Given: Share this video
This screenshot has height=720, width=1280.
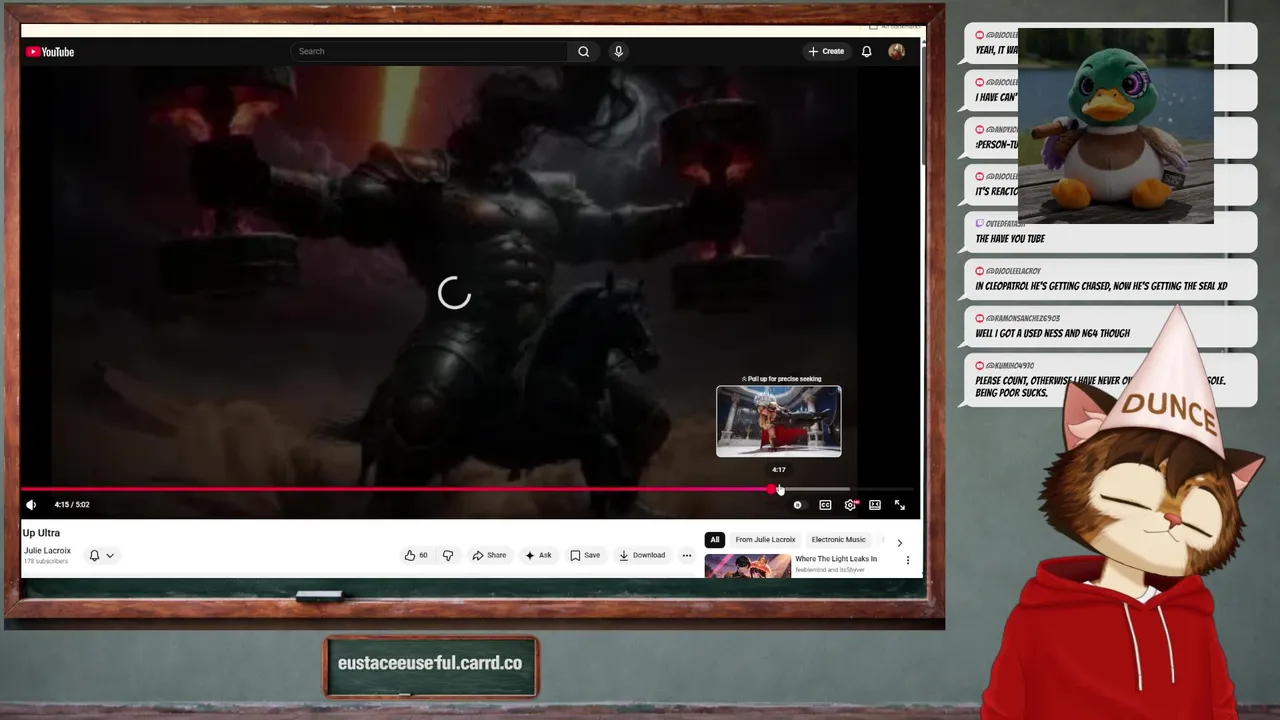Looking at the screenshot, I should point(489,555).
